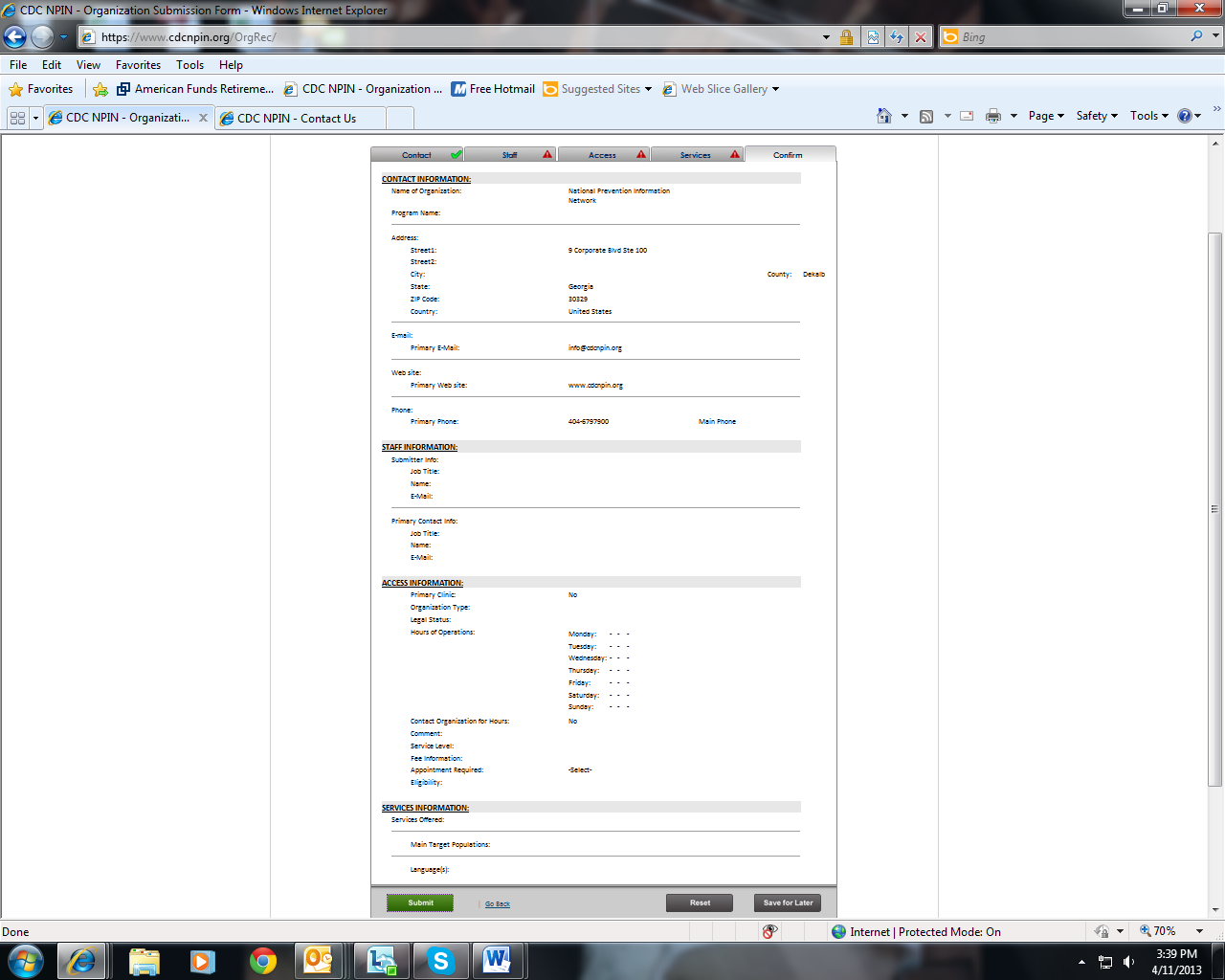Click the browser Forward arrow button
This screenshot has height=980, width=1225.
[x=42, y=36]
